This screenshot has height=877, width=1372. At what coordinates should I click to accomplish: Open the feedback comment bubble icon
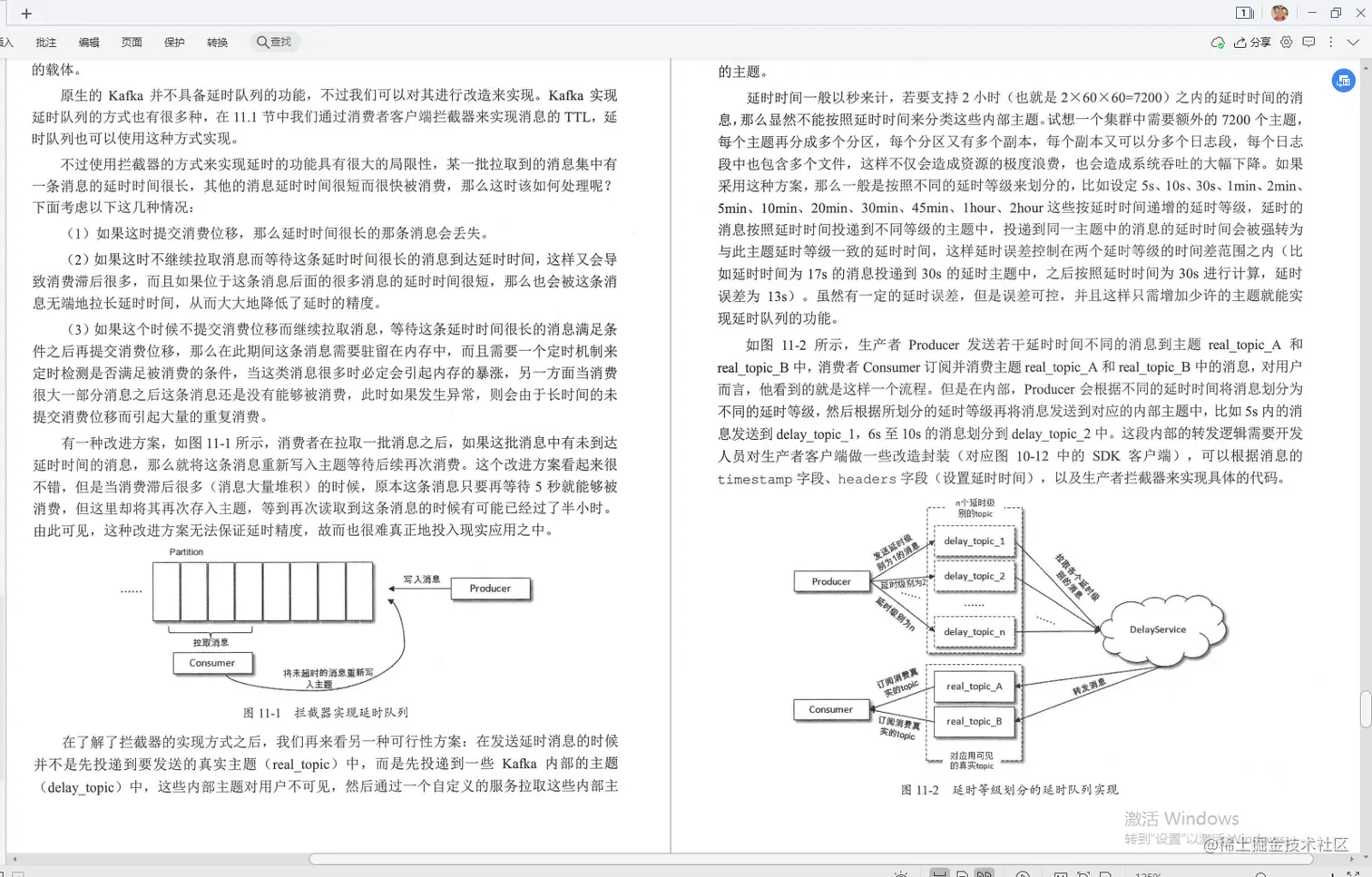[x=1308, y=42]
